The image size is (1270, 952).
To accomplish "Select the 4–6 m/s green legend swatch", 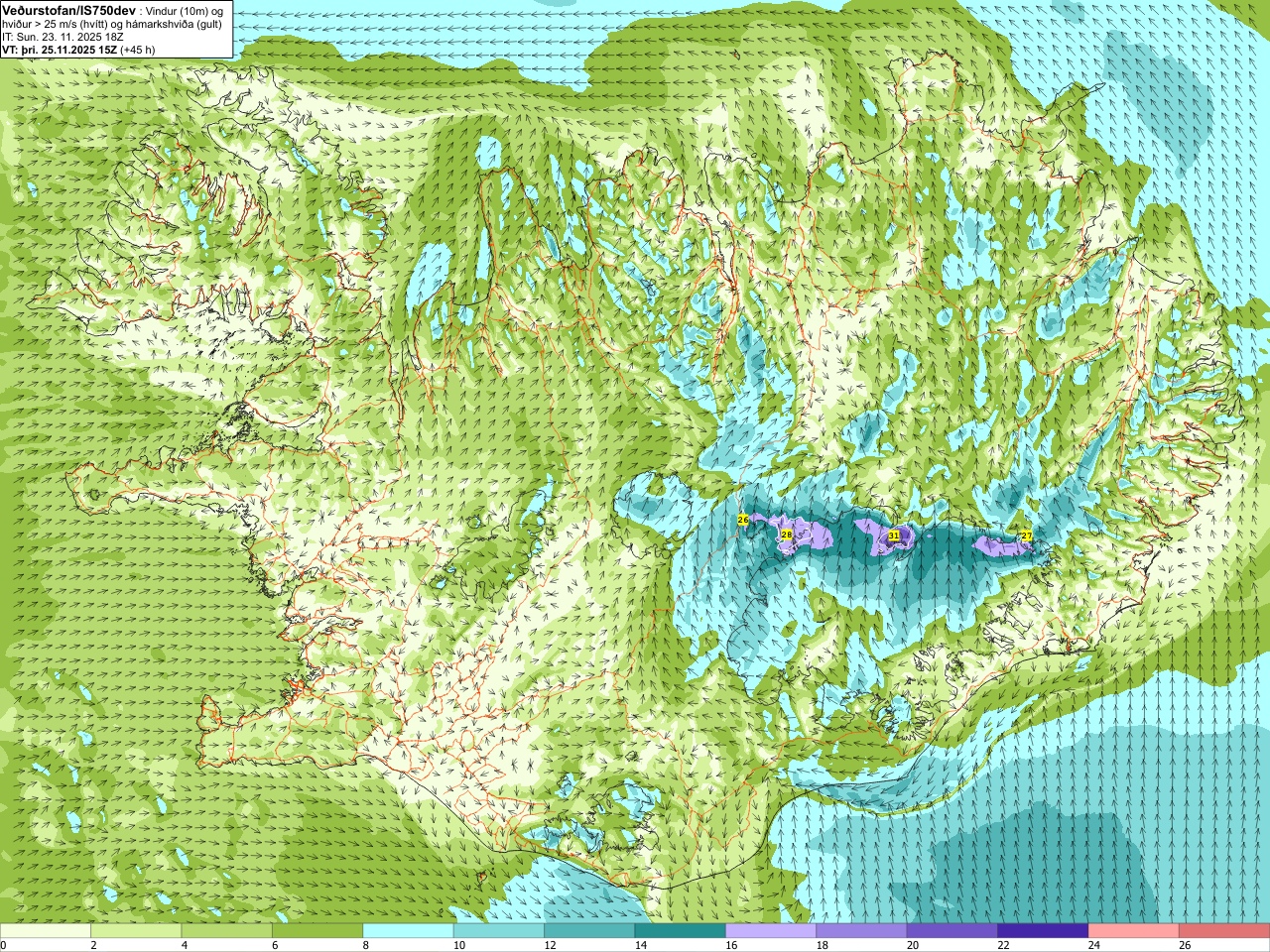I will (227, 931).
